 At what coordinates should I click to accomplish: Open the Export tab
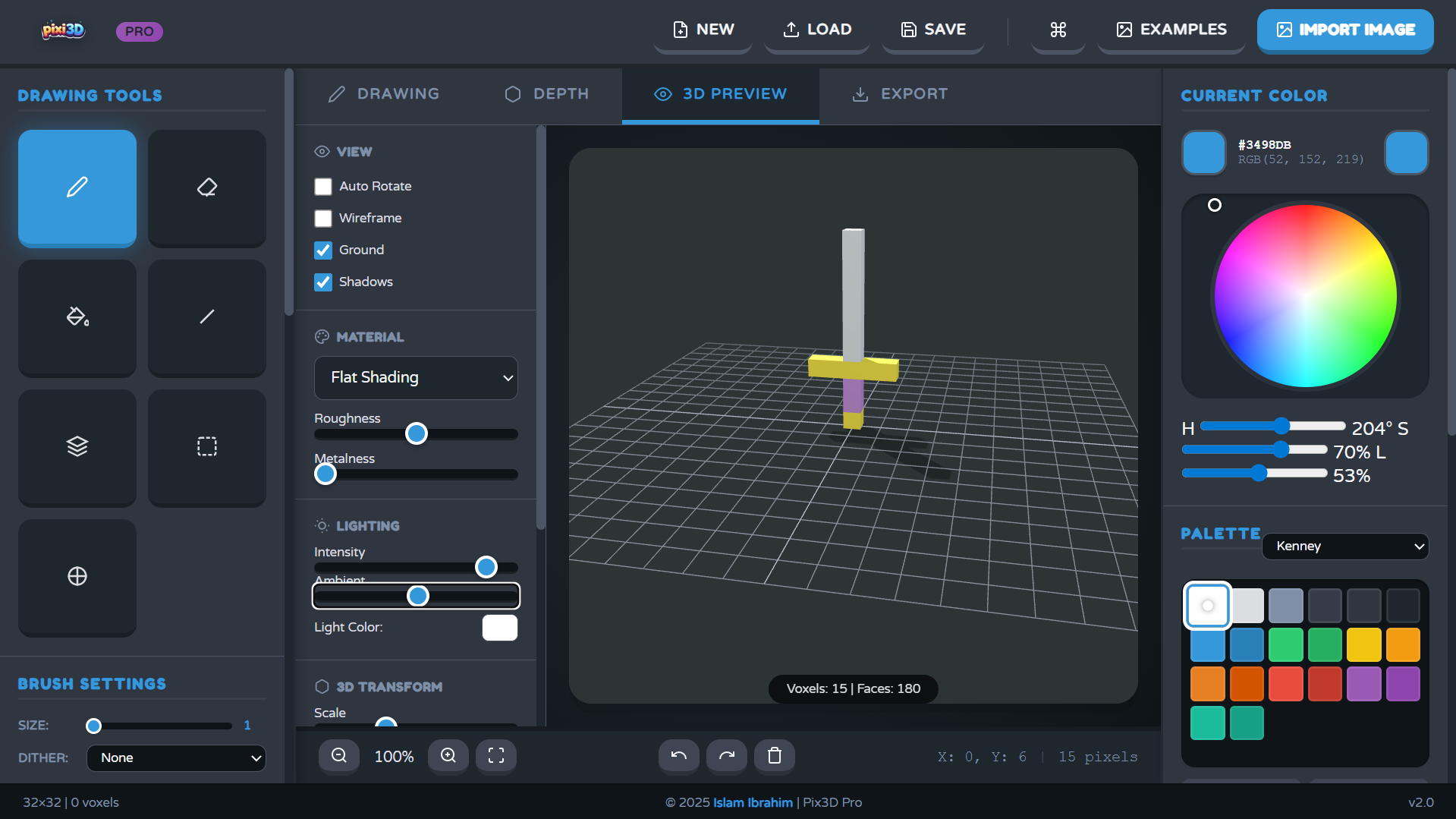click(x=901, y=94)
